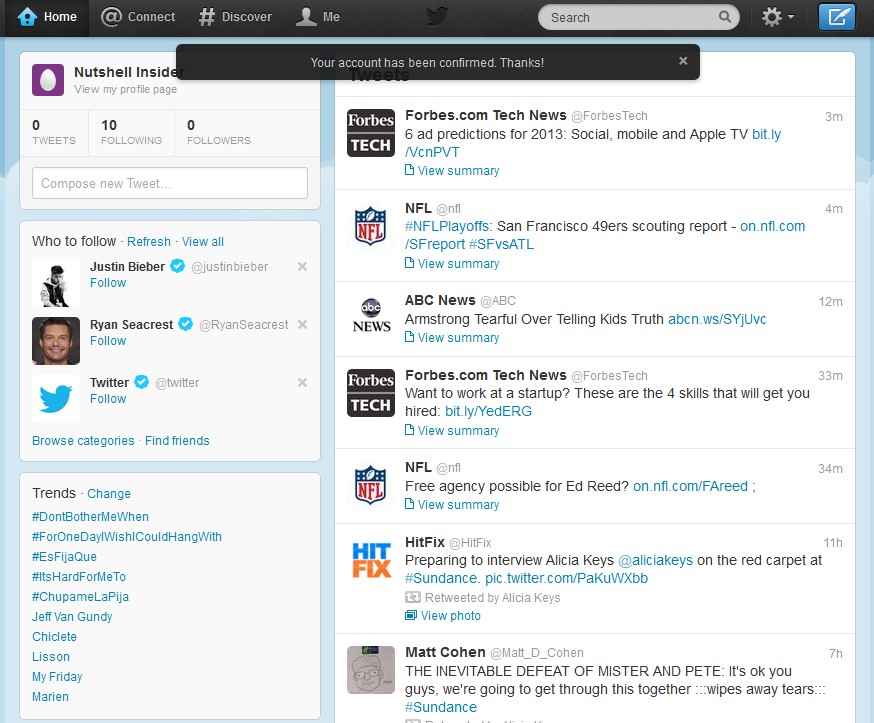The width and height of the screenshot is (874, 723).
Task: Open the 0 Followers list
Action: coord(219,132)
